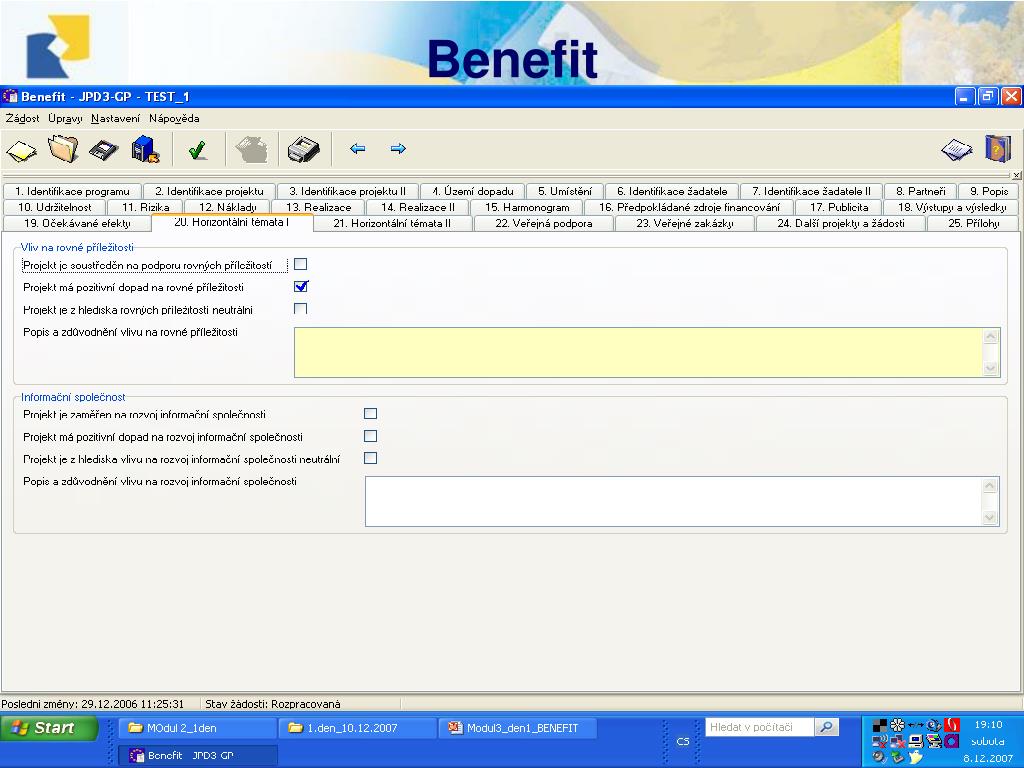The width and height of the screenshot is (1024, 768).
Task: Check 'pozitivní dopad na rozvoj informační společnosti'
Action: [x=370, y=436]
